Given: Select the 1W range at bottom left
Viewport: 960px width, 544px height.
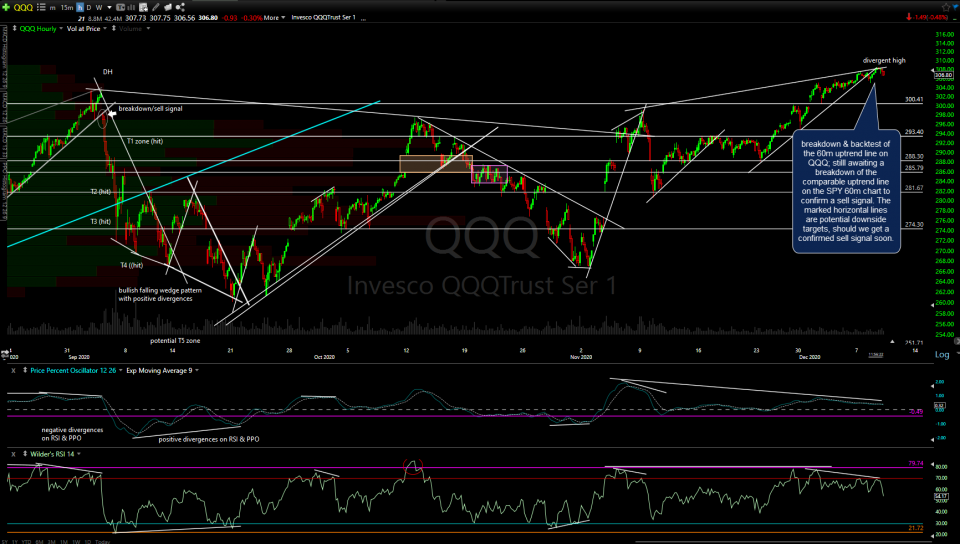Looking at the screenshot, I should tap(76, 542).
